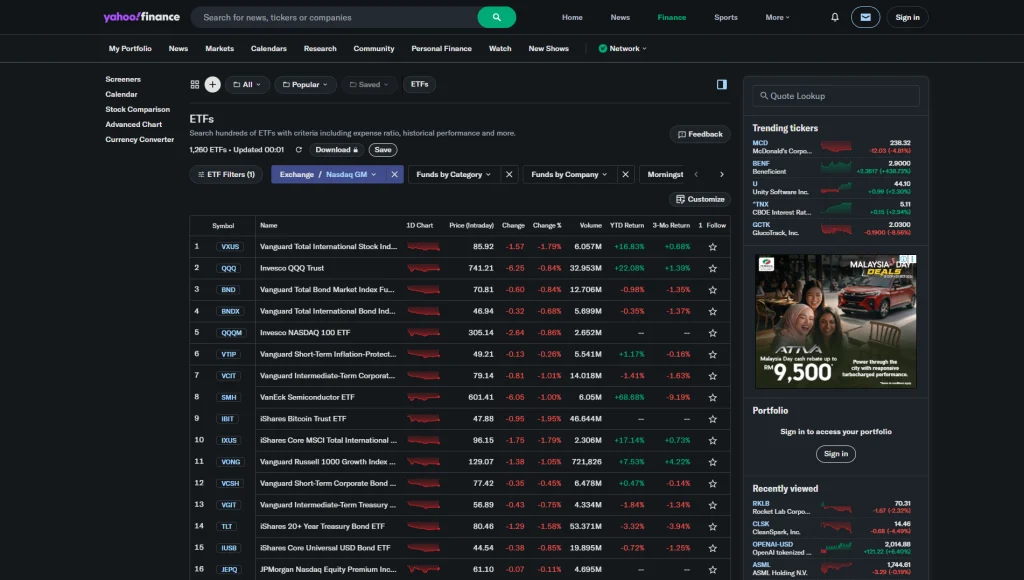Go to My Portfolio tab
Screen dimensions: 1024x580
pos(130,48)
